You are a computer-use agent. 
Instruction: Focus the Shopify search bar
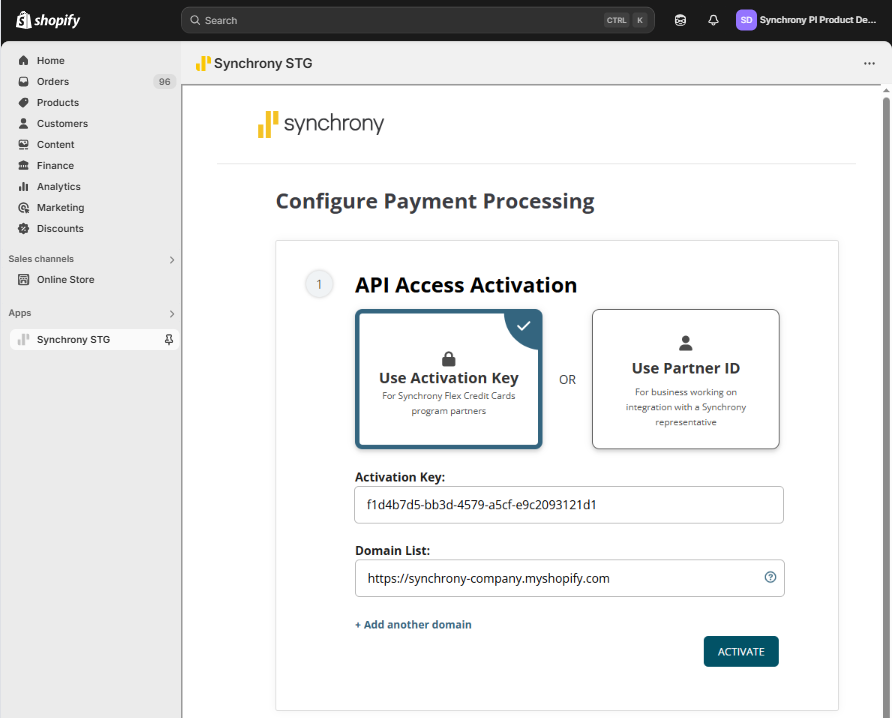tap(400, 20)
